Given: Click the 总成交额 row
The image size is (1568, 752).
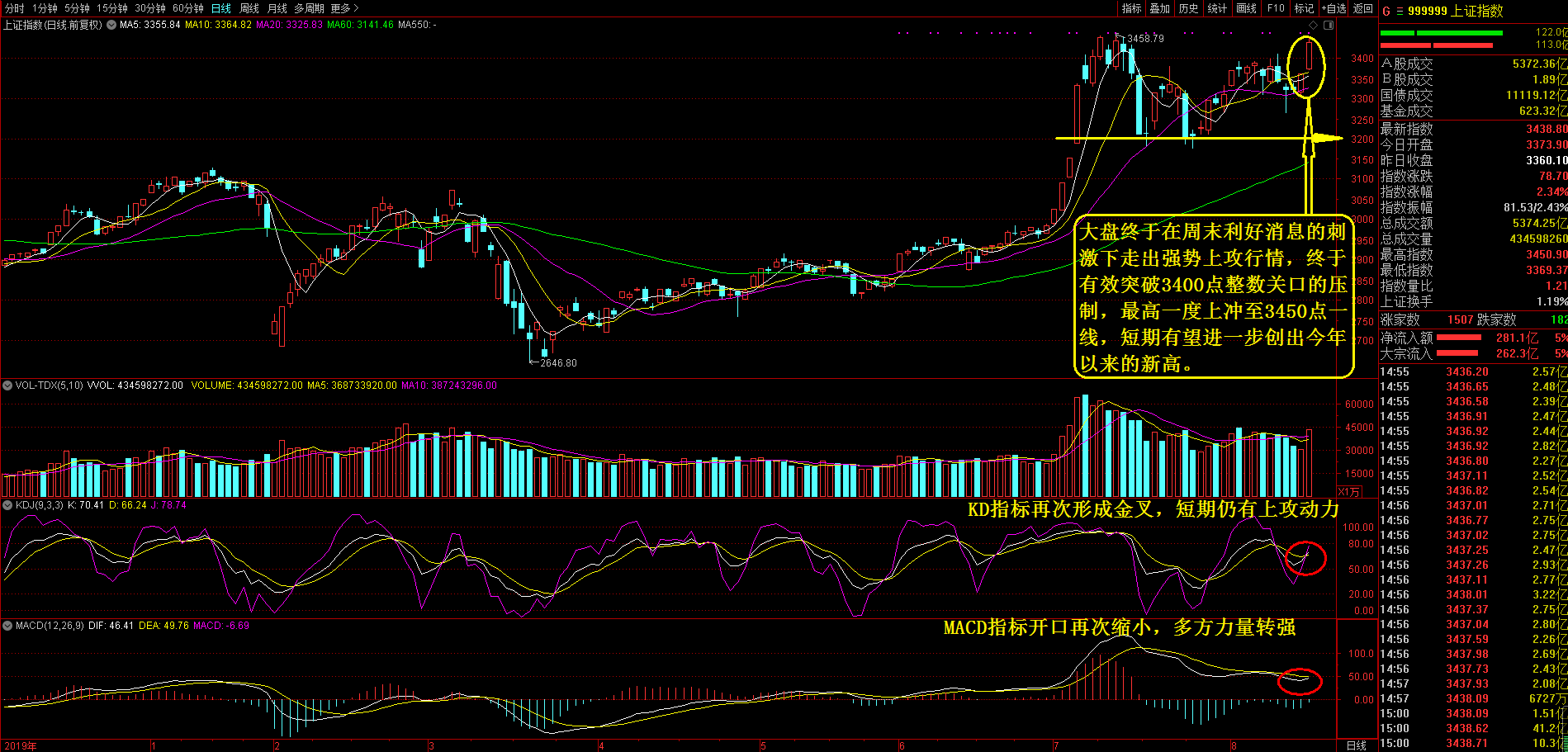Looking at the screenshot, I should pyautogui.click(x=1473, y=223).
